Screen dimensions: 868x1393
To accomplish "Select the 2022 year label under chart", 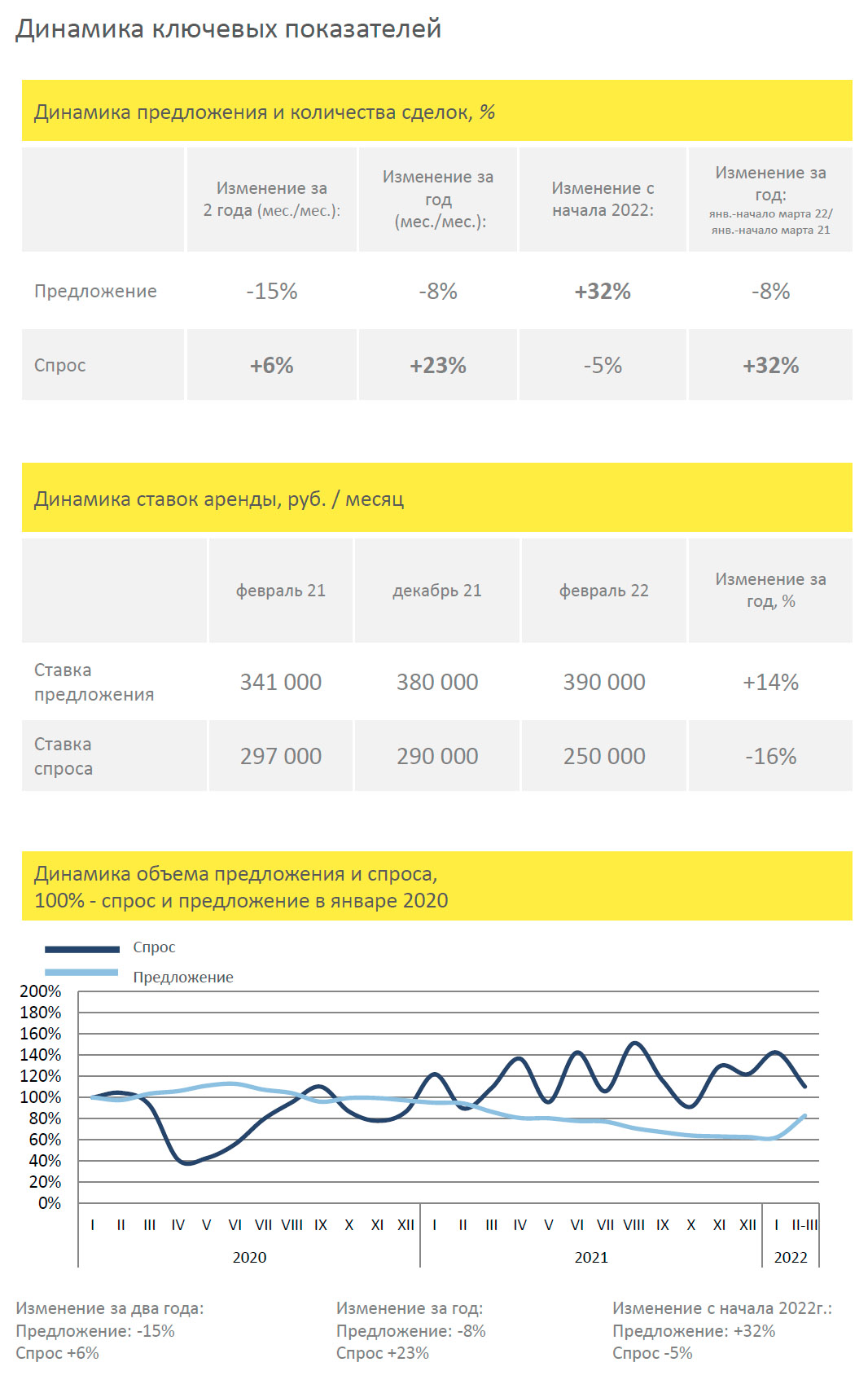I will click(790, 1257).
